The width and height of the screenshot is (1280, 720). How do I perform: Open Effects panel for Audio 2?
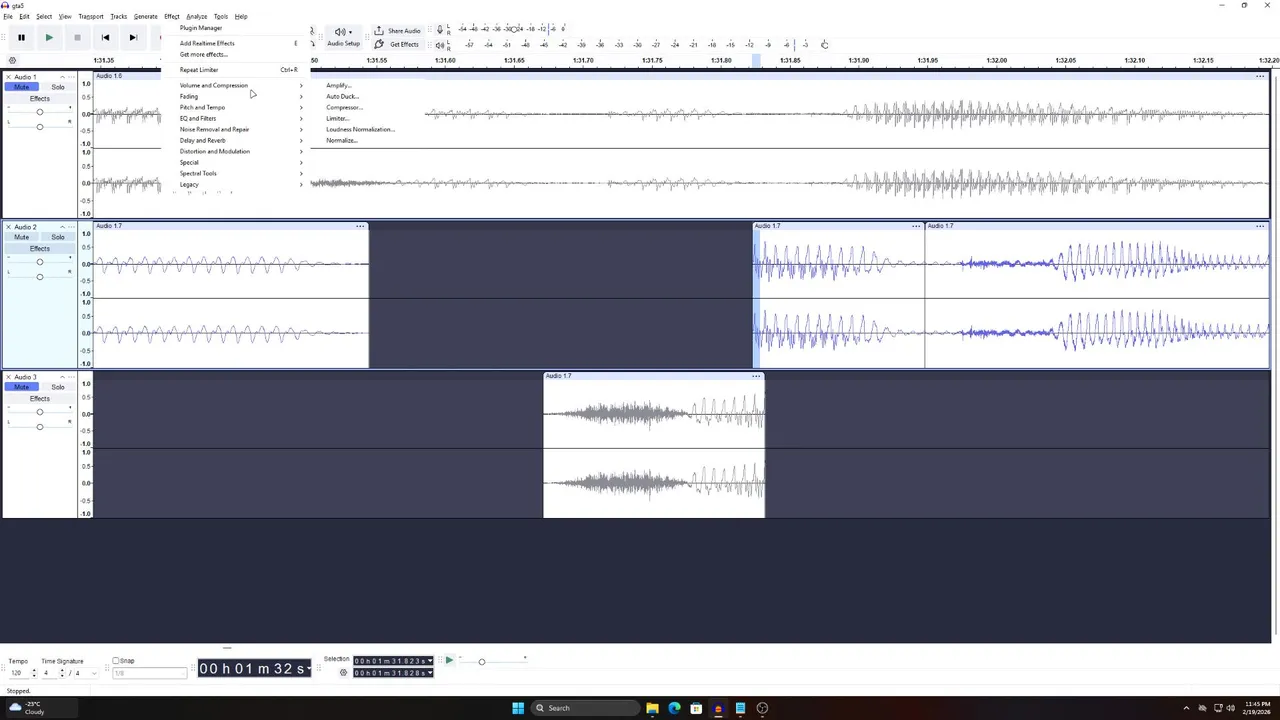40,248
